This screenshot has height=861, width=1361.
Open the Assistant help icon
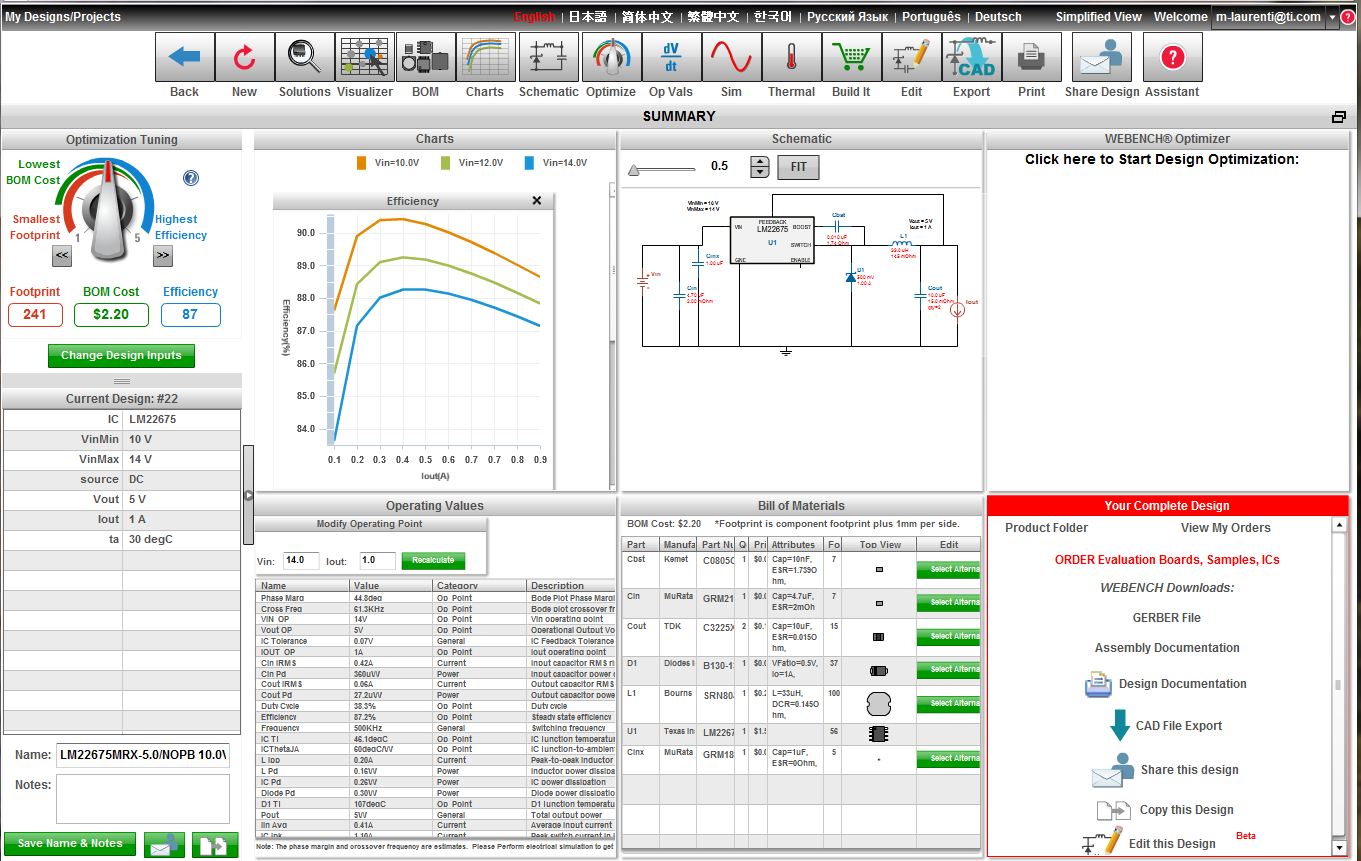coord(1172,57)
